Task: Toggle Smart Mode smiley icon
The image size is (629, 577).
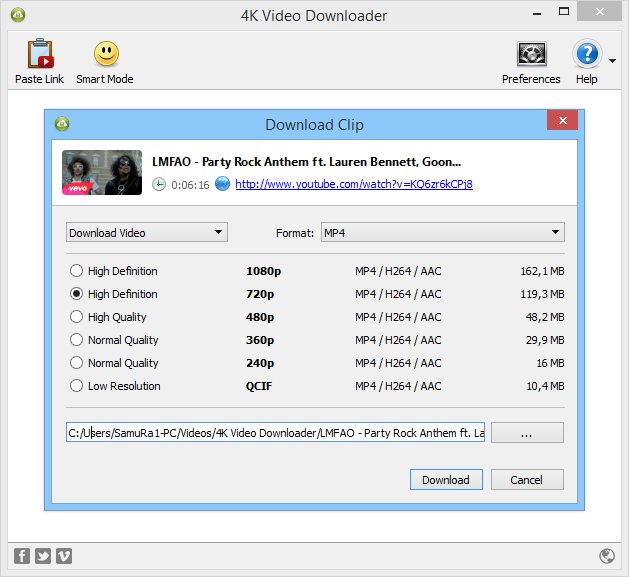Action: click(x=106, y=53)
